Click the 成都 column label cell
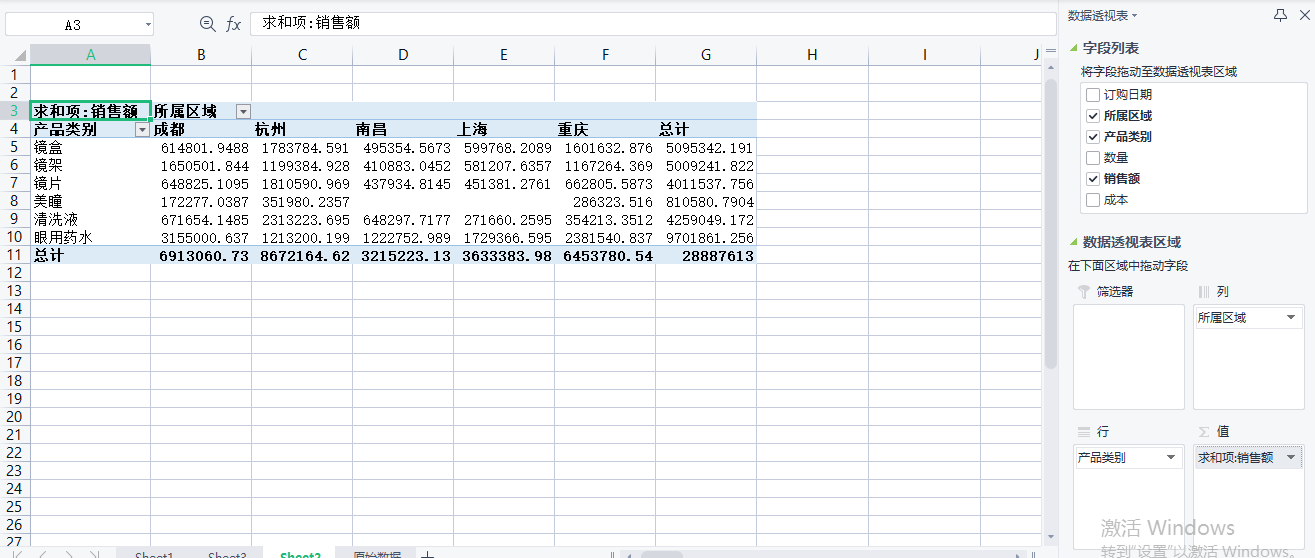Screen dimensions: 1315x558 201,129
